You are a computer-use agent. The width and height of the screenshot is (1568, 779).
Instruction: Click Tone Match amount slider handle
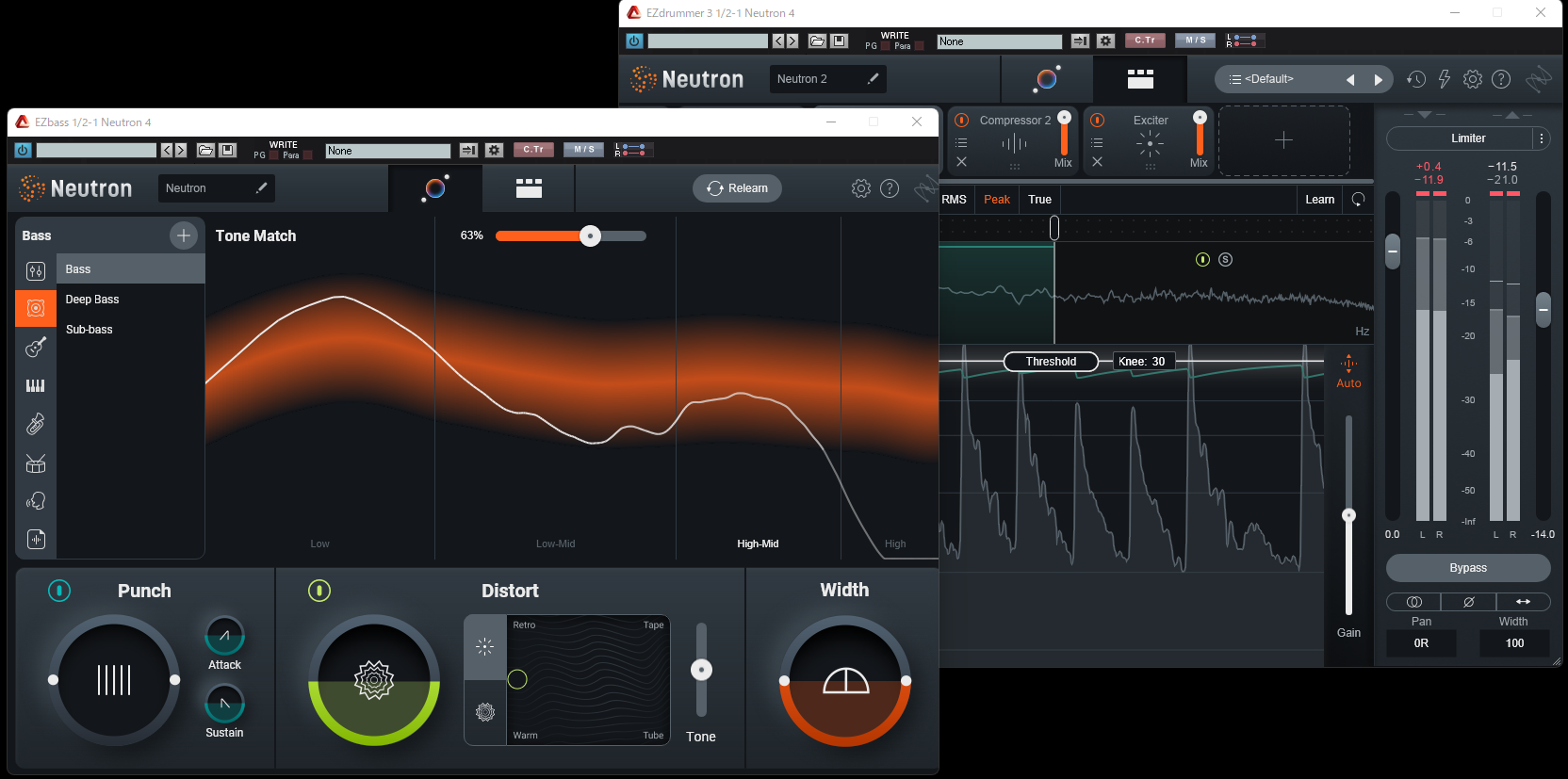590,235
